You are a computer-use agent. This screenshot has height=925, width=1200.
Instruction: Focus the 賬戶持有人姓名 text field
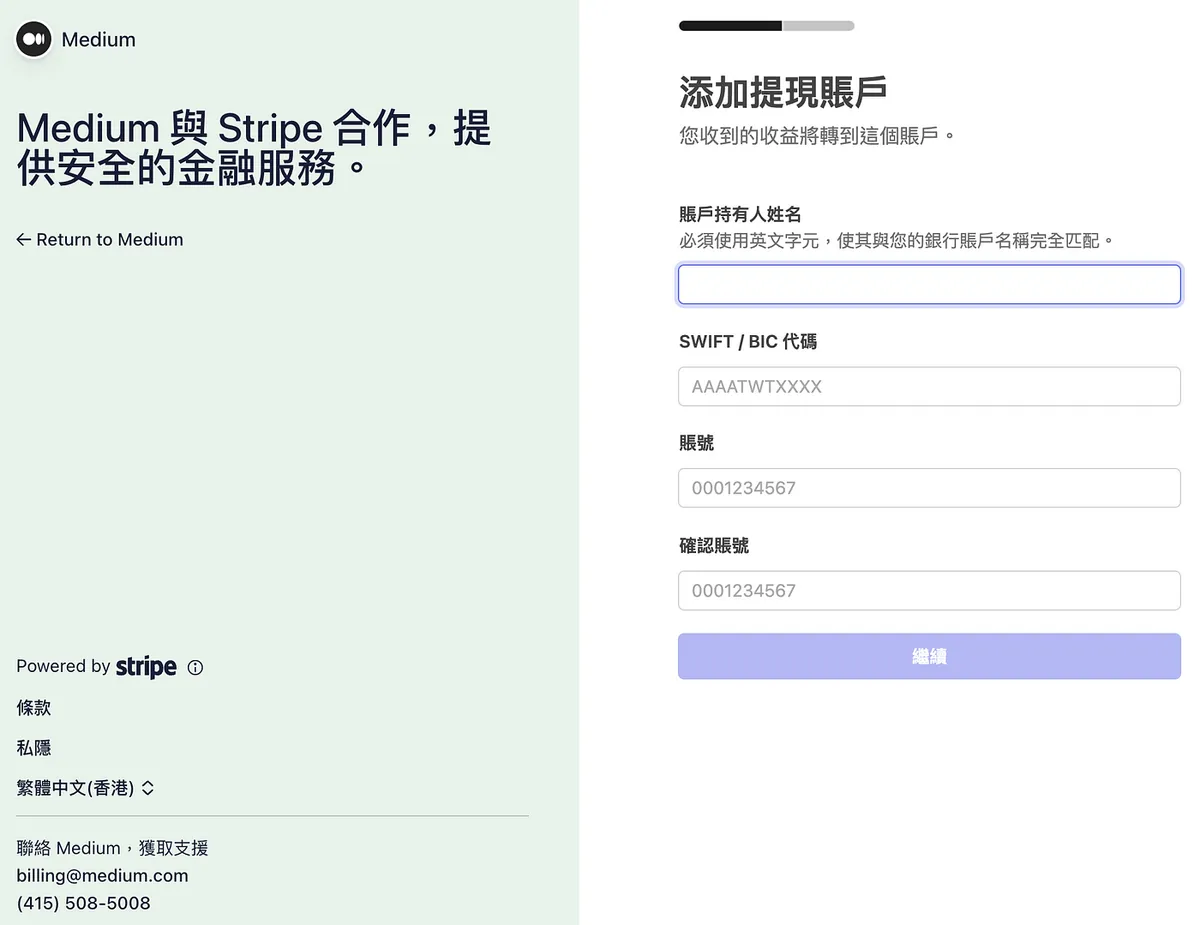tap(929, 285)
